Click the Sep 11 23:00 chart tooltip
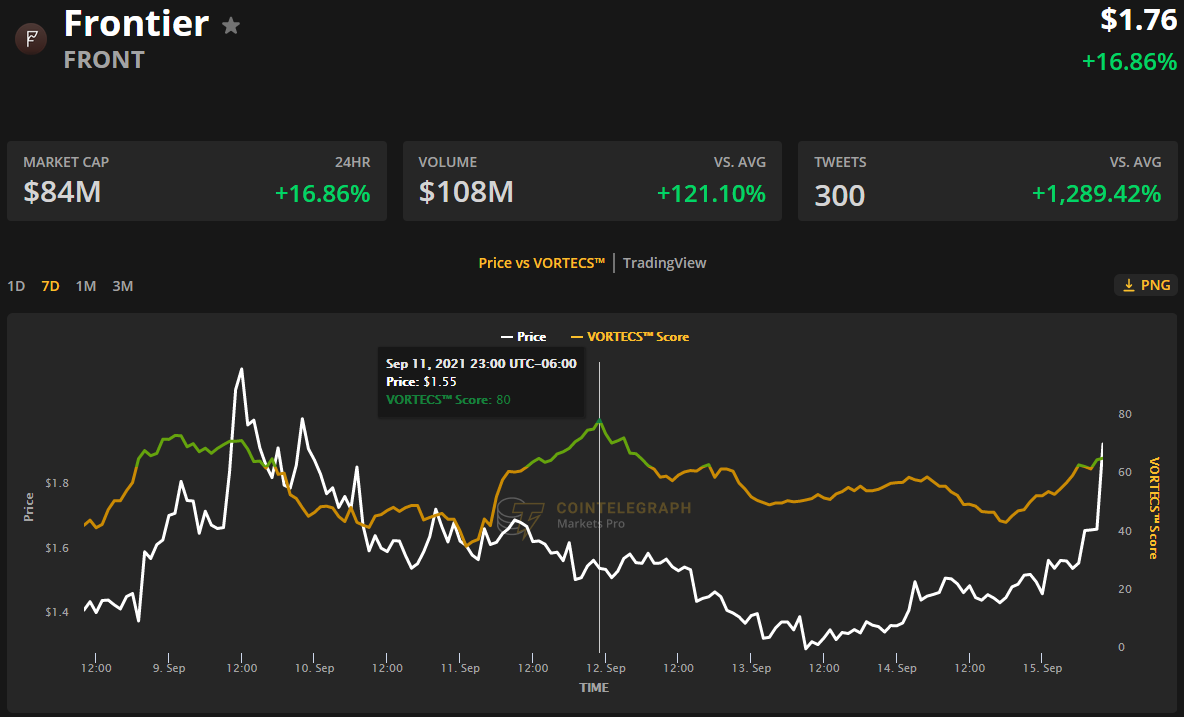Image resolution: width=1184 pixels, height=717 pixels. [481, 382]
